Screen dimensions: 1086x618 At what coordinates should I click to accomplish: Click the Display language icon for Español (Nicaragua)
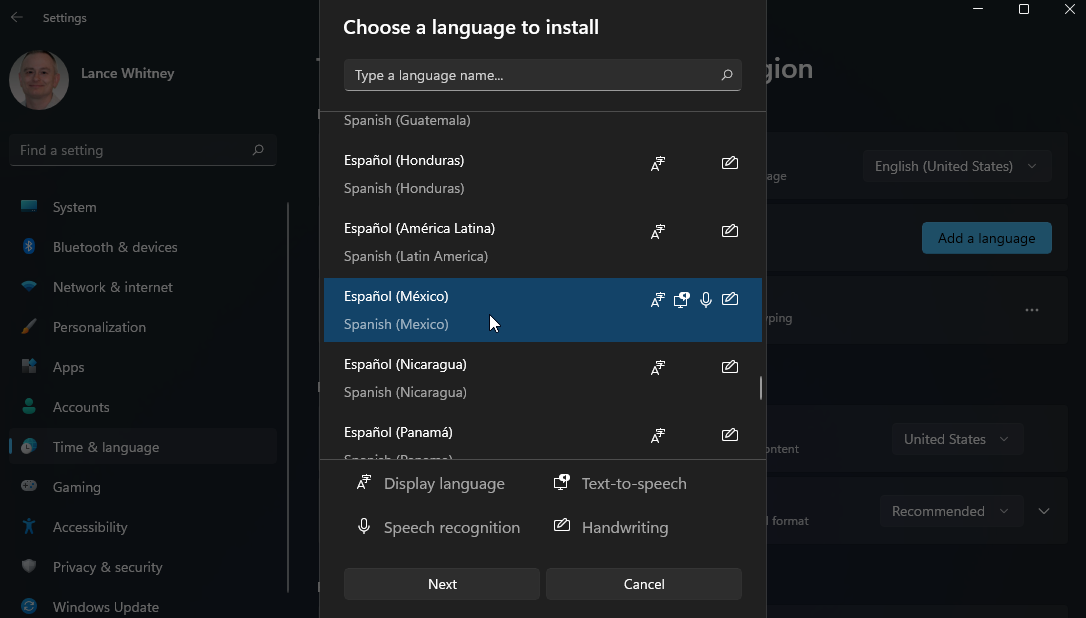pos(658,367)
